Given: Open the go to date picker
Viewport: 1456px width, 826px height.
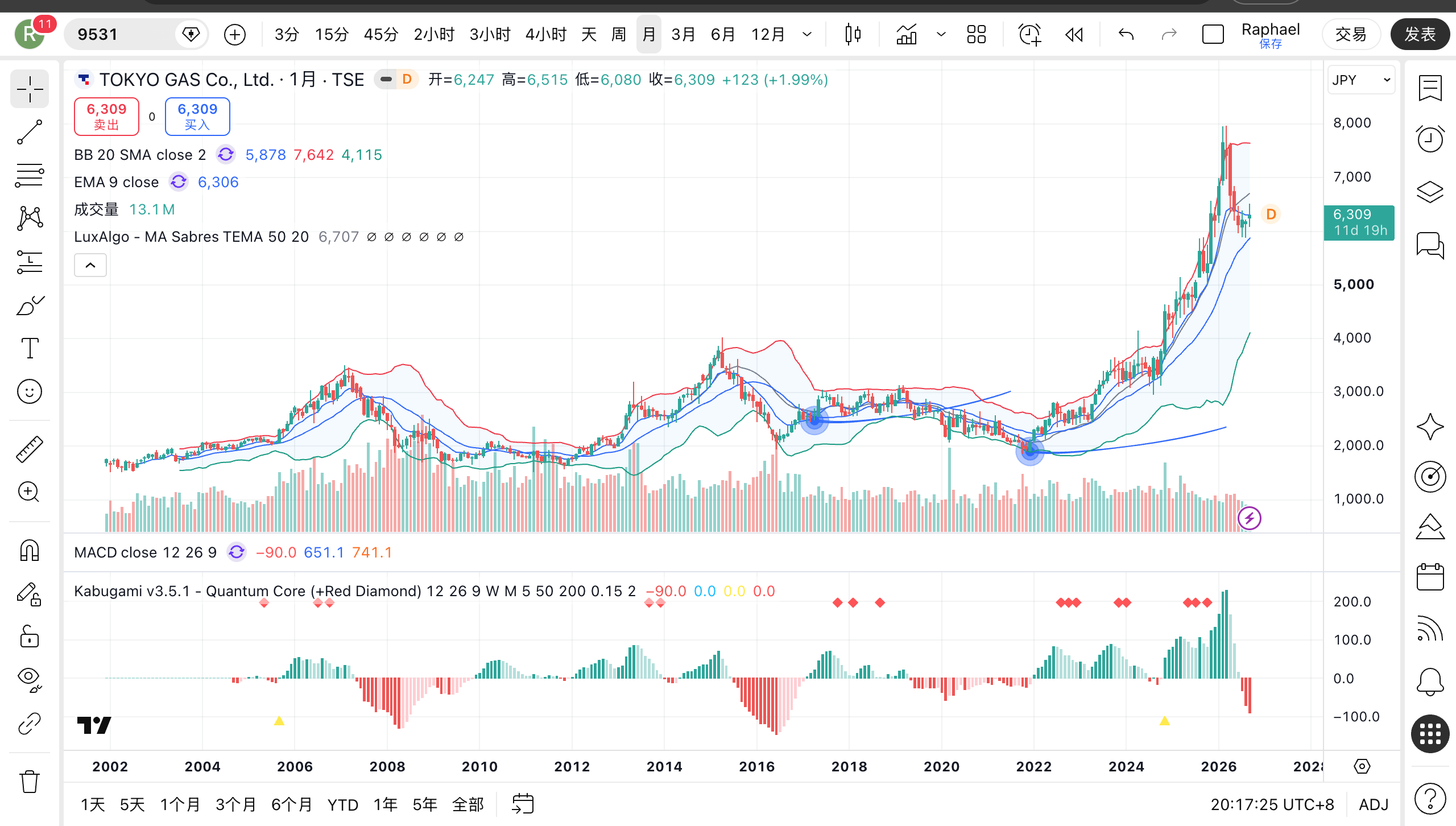Looking at the screenshot, I should tap(523, 804).
